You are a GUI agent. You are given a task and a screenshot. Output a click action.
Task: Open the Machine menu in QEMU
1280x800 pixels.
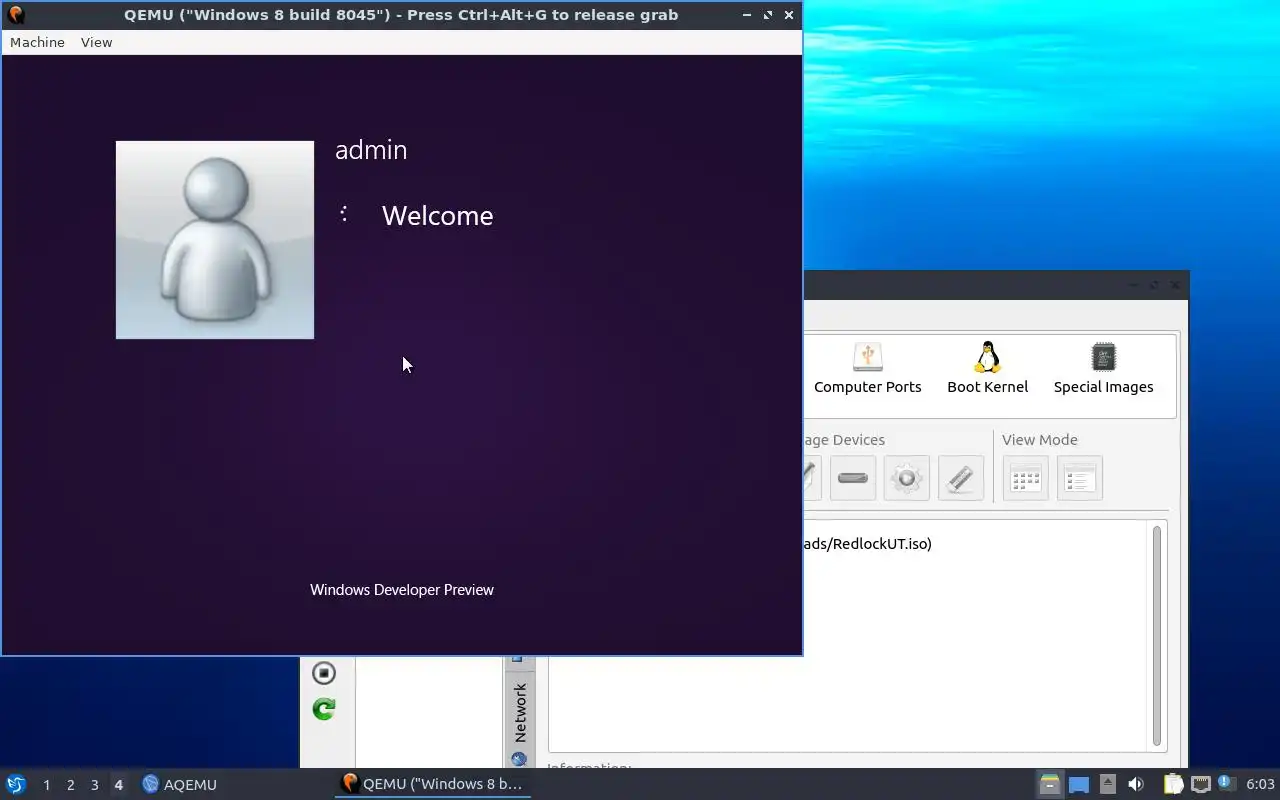click(37, 42)
